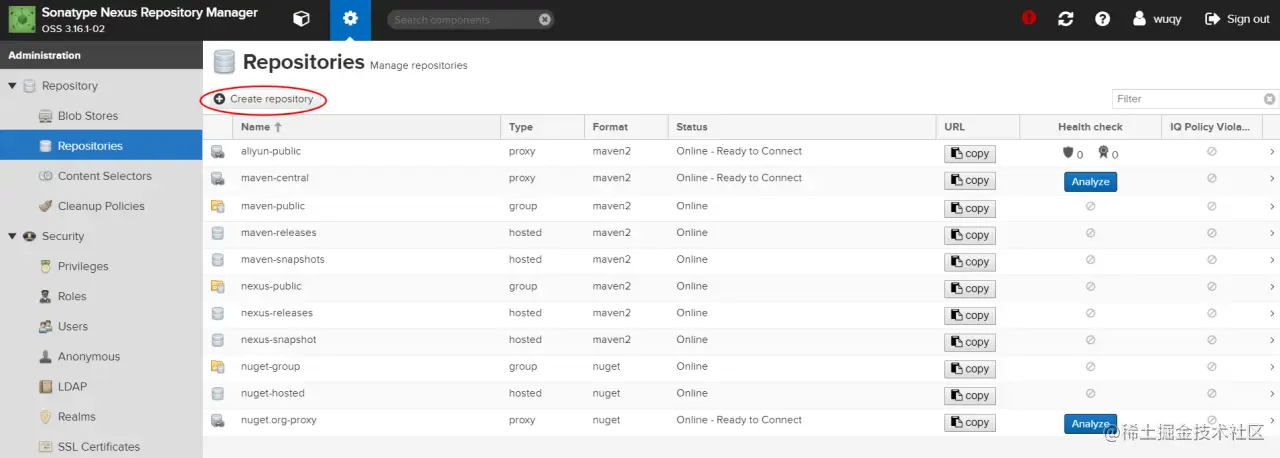The image size is (1280, 458).
Task: Click nuget.org-proxy repository icon
Action: pos(217,420)
